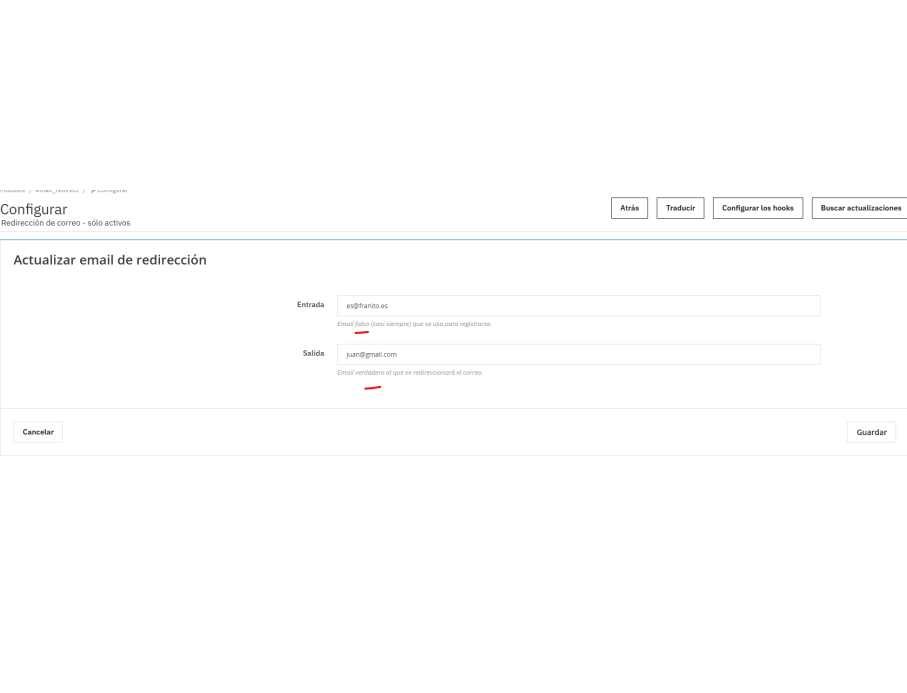This screenshot has height=693, width=907.
Task: Save changes with Guardar
Action: coord(871,432)
